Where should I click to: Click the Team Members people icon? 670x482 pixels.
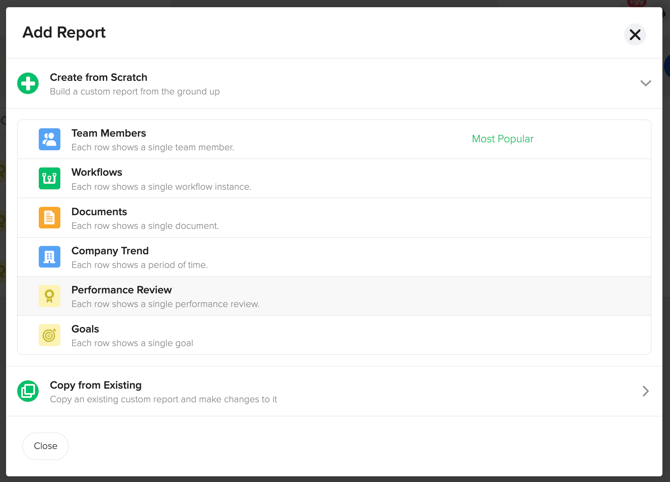coord(49,139)
